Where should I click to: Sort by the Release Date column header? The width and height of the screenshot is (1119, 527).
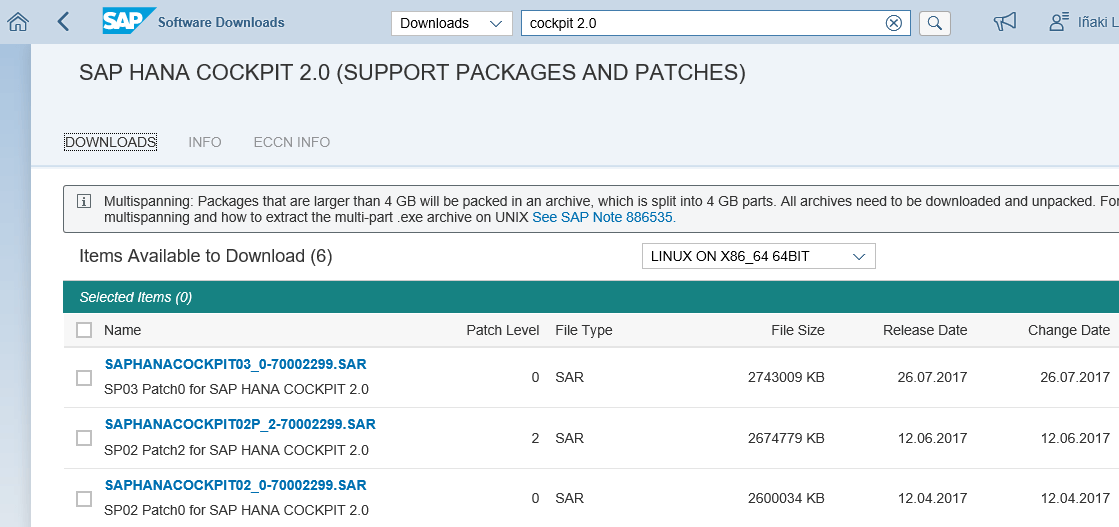pyautogui.click(x=925, y=330)
